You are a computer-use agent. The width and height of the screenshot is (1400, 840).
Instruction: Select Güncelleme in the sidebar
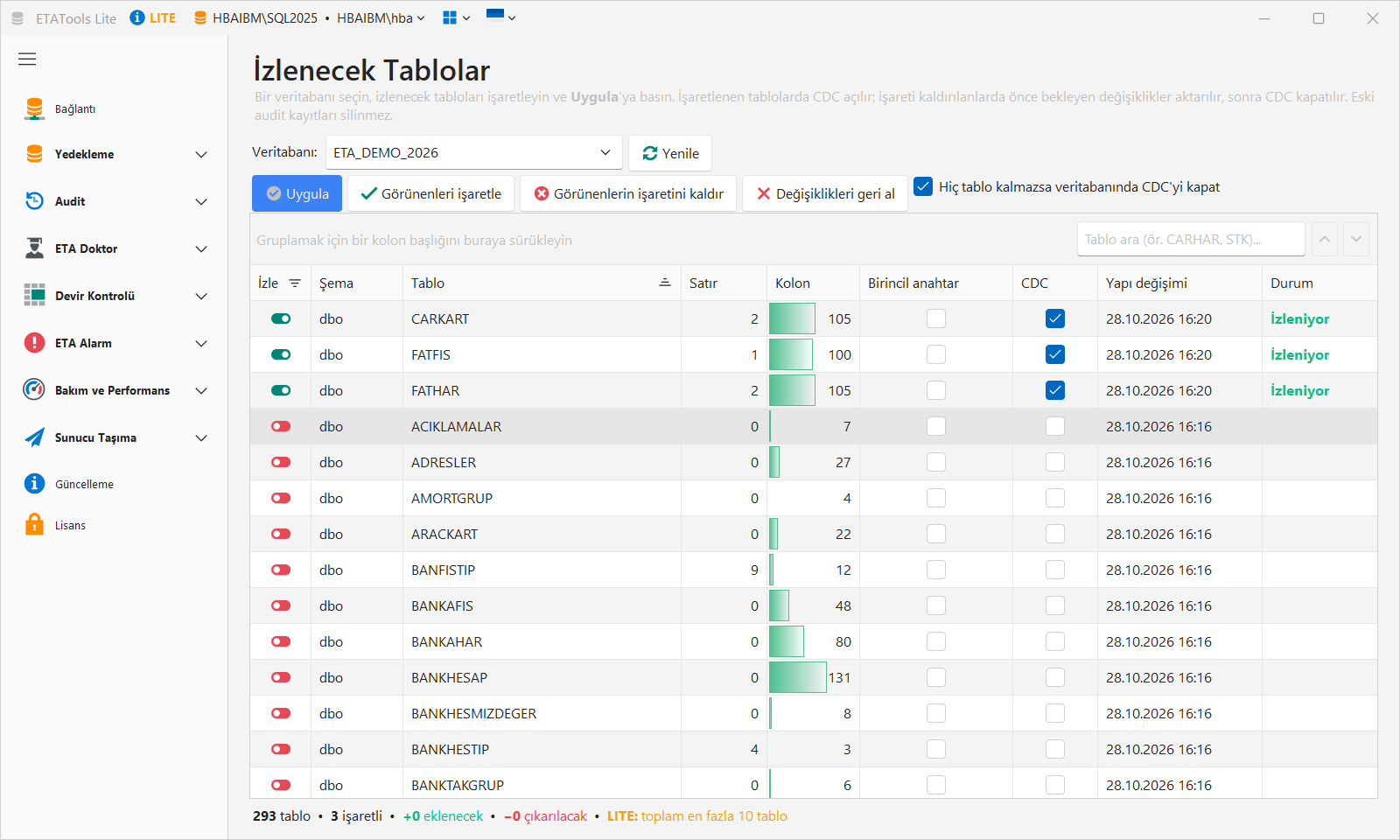click(x=116, y=484)
